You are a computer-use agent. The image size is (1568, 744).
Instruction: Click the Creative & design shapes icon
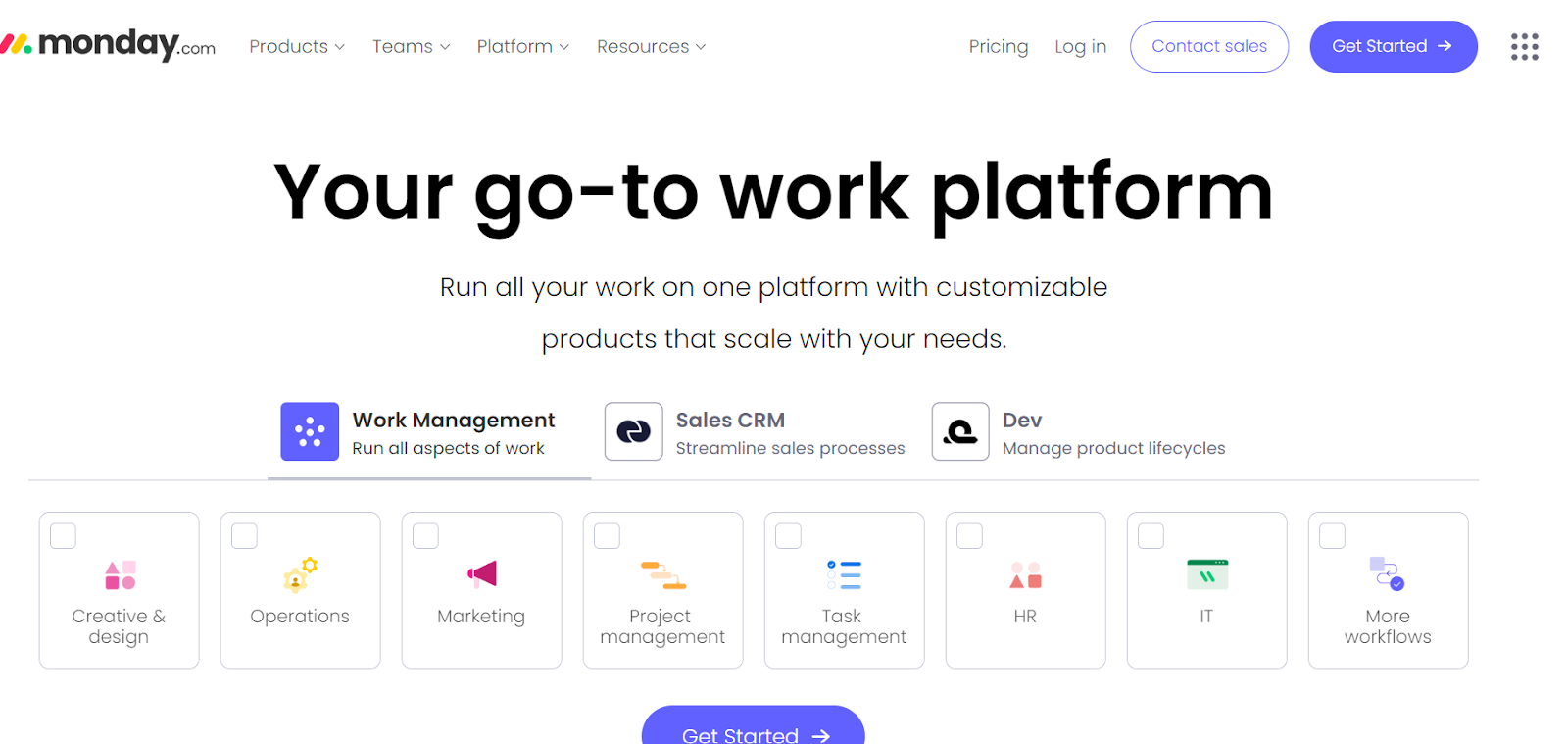120,575
